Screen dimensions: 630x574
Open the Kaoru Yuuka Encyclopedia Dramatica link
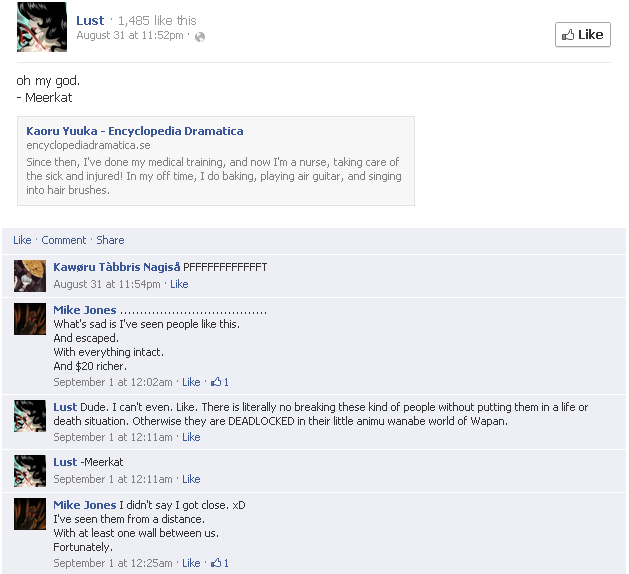135,131
